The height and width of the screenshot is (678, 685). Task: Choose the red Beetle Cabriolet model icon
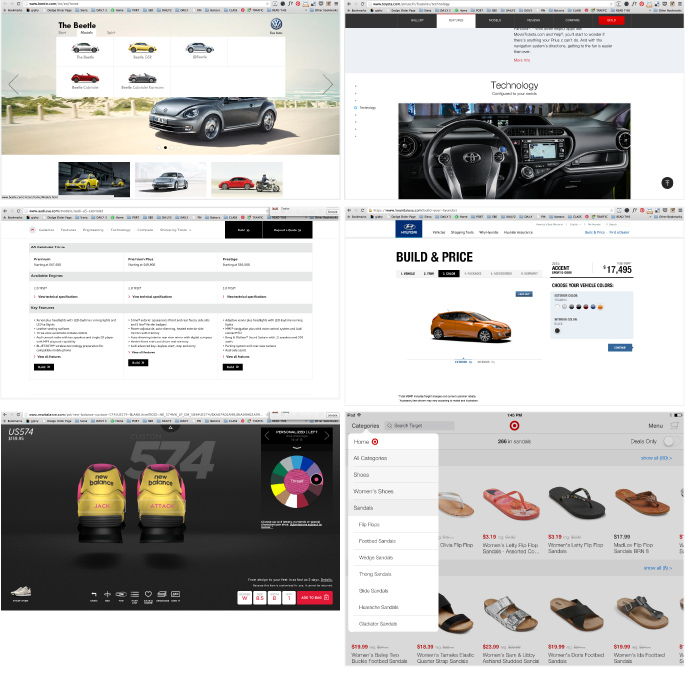point(85,78)
